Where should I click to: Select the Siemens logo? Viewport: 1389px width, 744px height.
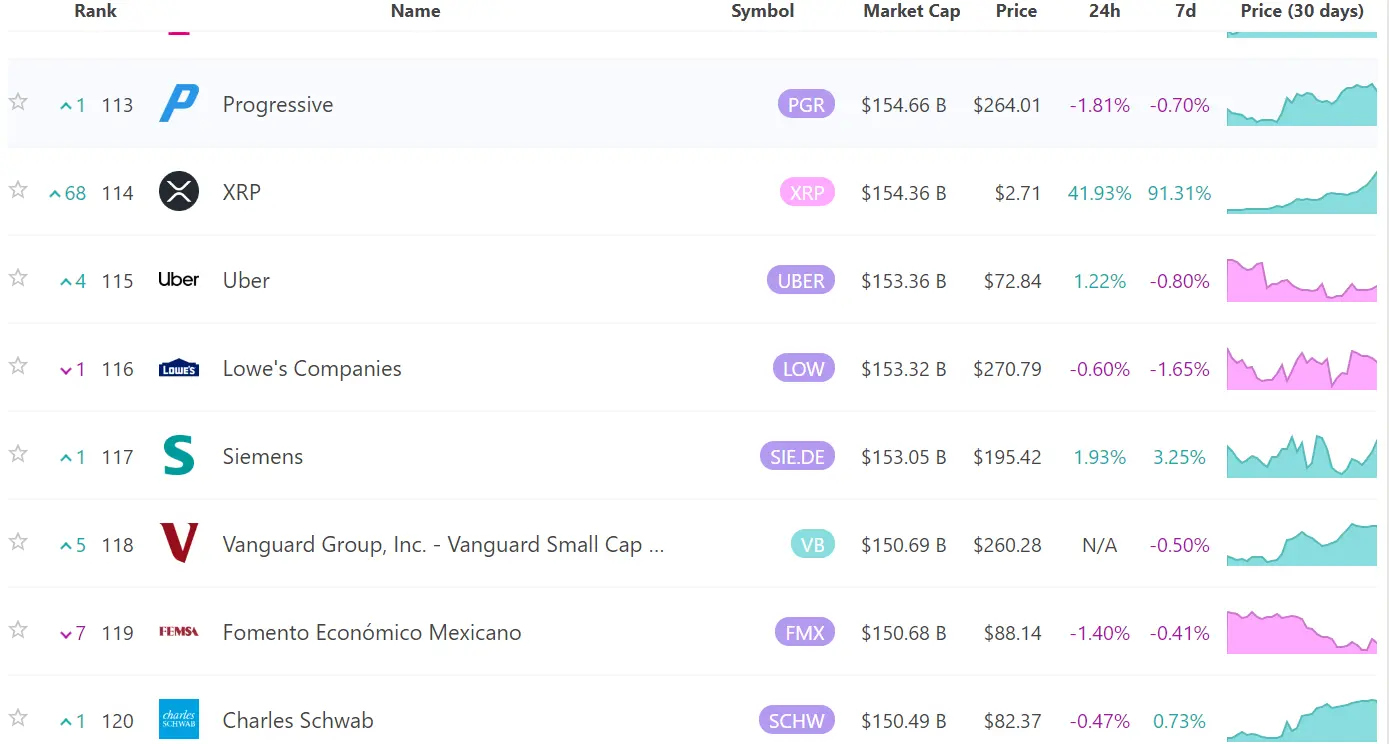178,456
